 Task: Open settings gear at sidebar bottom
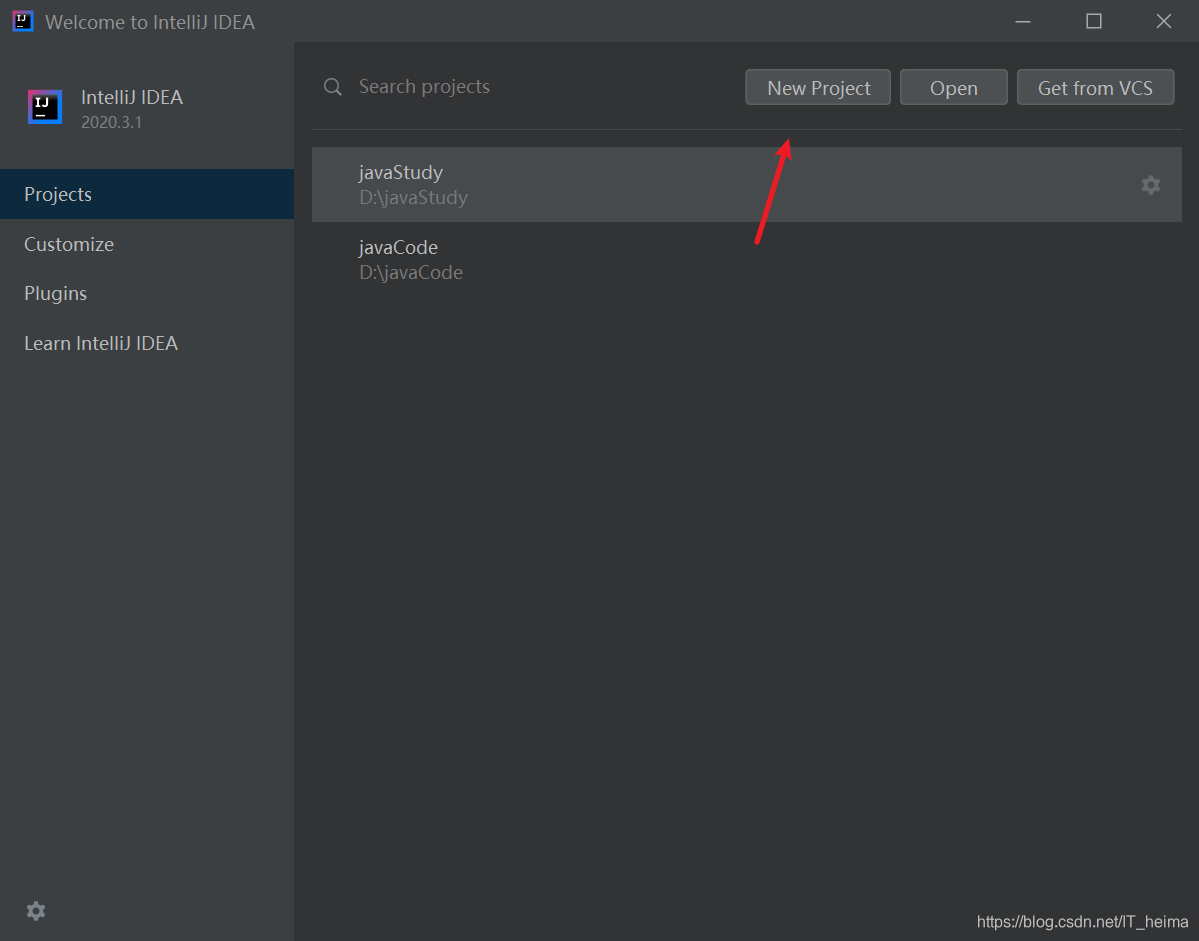pos(36,910)
